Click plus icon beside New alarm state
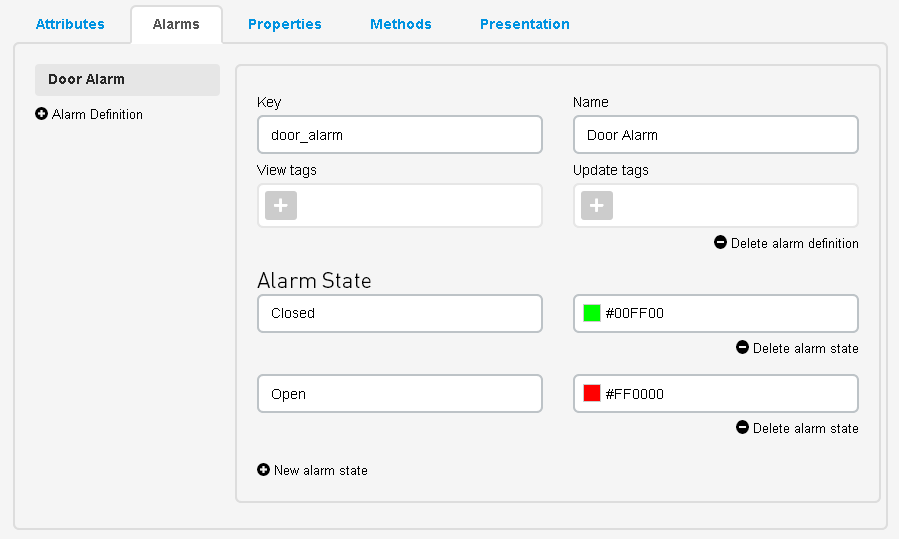The image size is (899, 539). point(263,470)
